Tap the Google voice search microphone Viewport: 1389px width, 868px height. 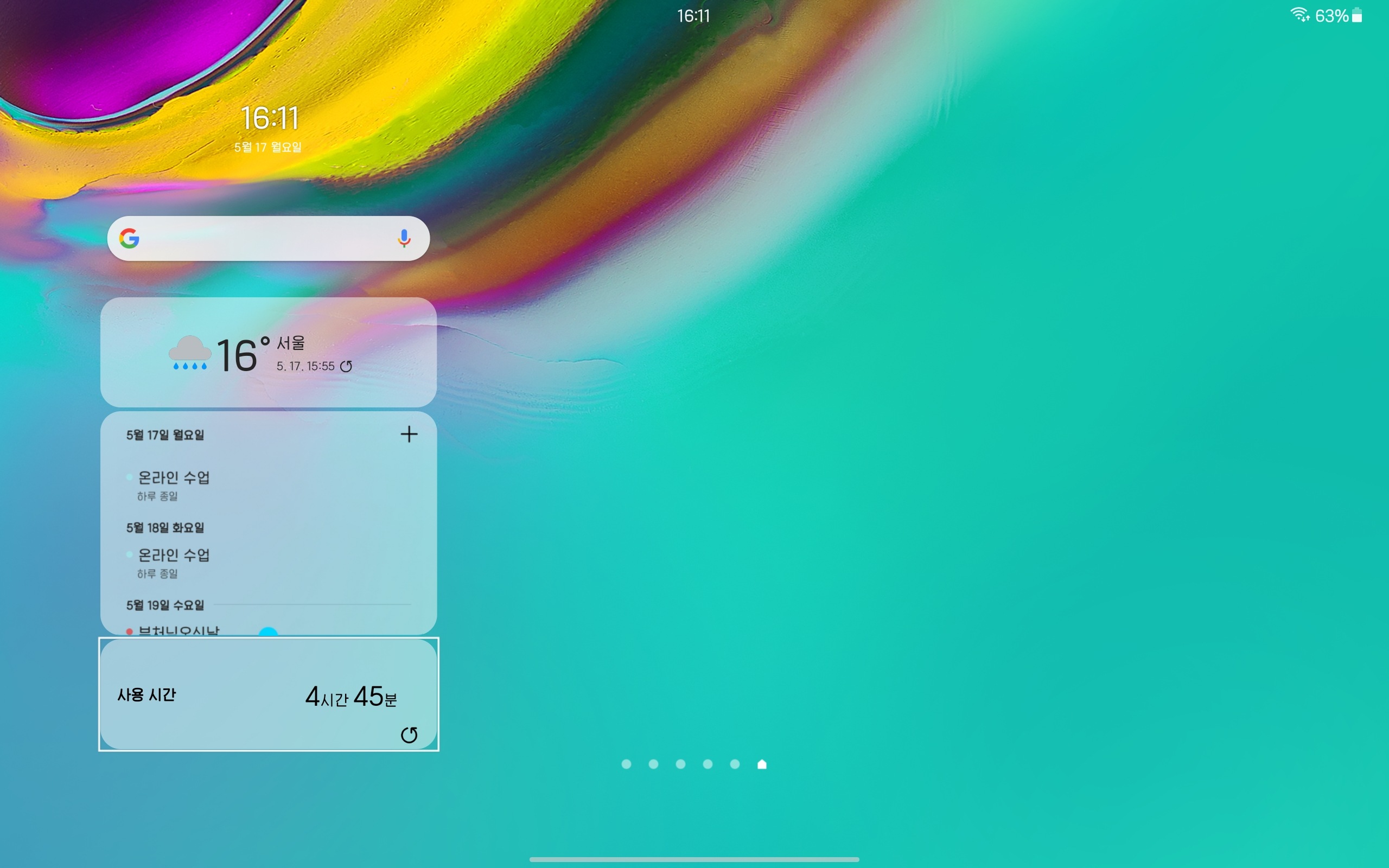coord(404,238)
